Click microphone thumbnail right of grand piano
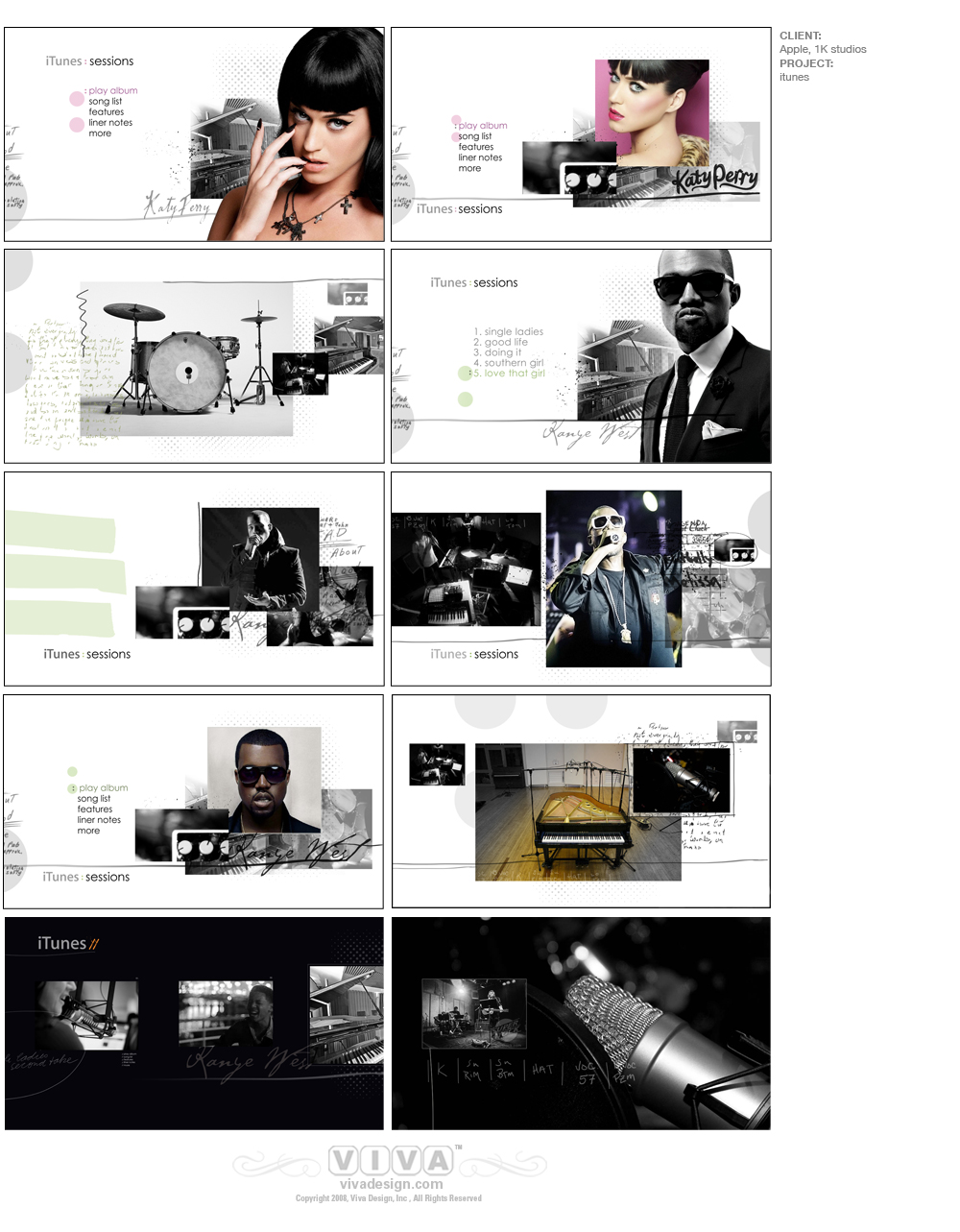This screenshot has height=1232, width=960. (682, 779)
